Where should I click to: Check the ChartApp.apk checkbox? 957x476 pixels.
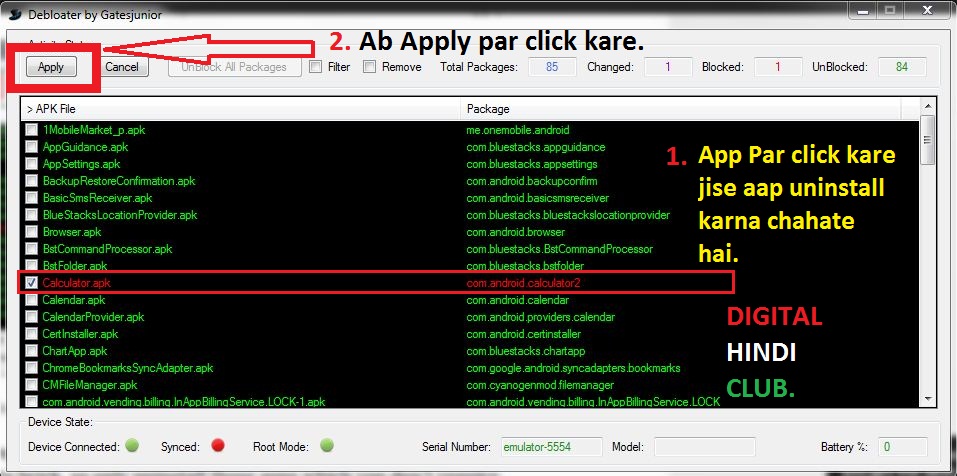click(x=31, y=351)
